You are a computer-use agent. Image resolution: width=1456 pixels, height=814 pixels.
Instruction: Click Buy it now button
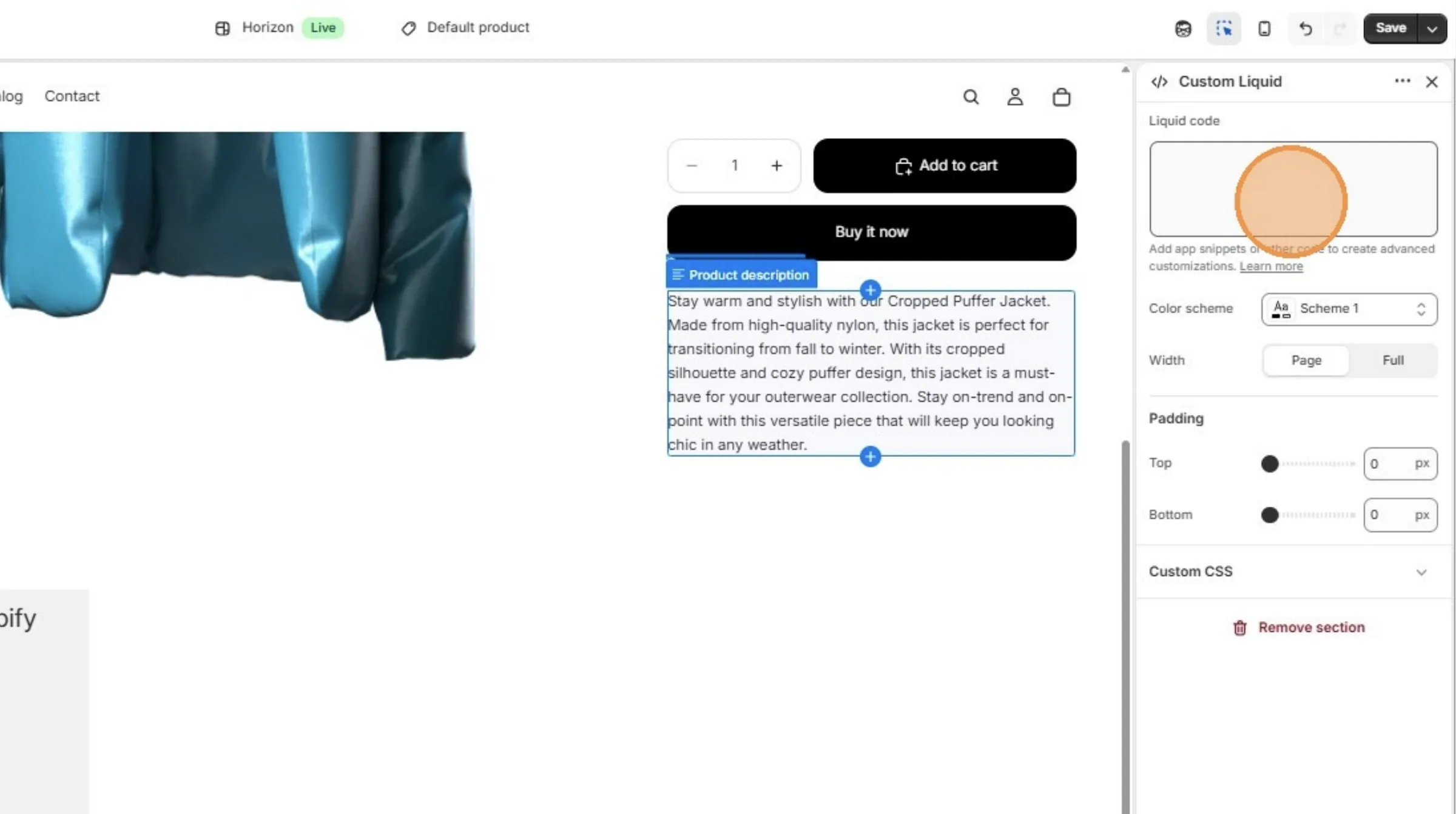tap(871, 232)
